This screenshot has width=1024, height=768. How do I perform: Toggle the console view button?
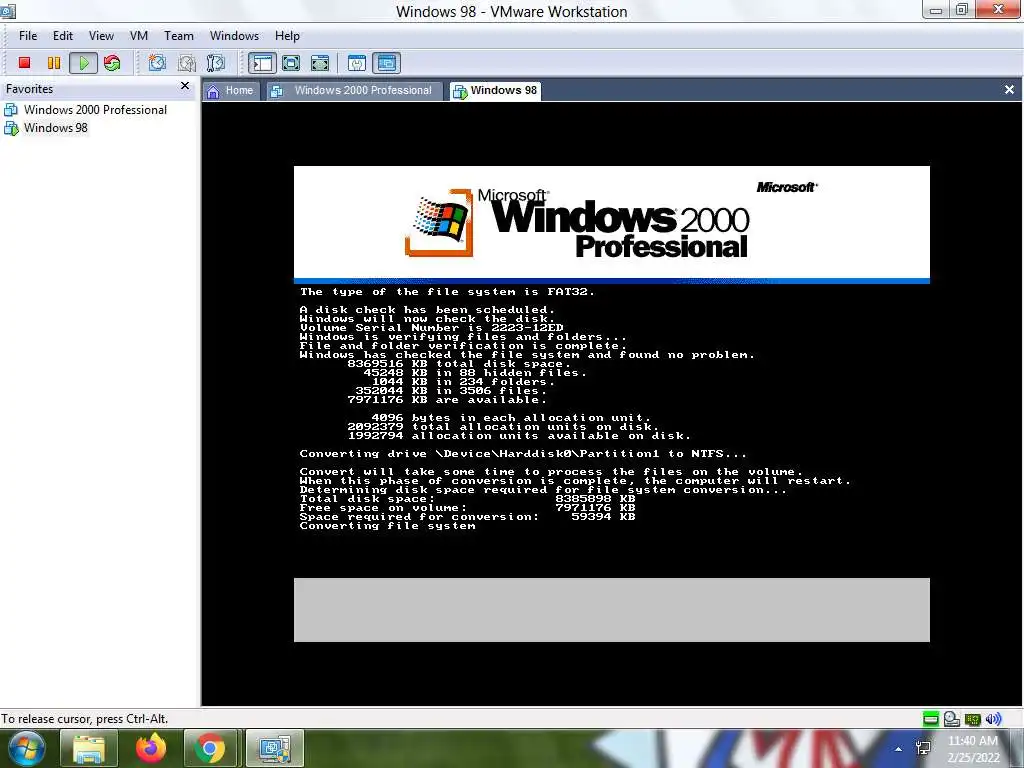click(387, 63)
